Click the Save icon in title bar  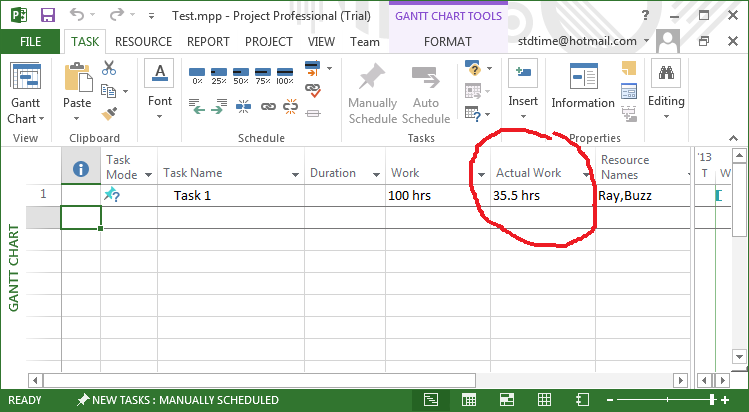[47, 15]
